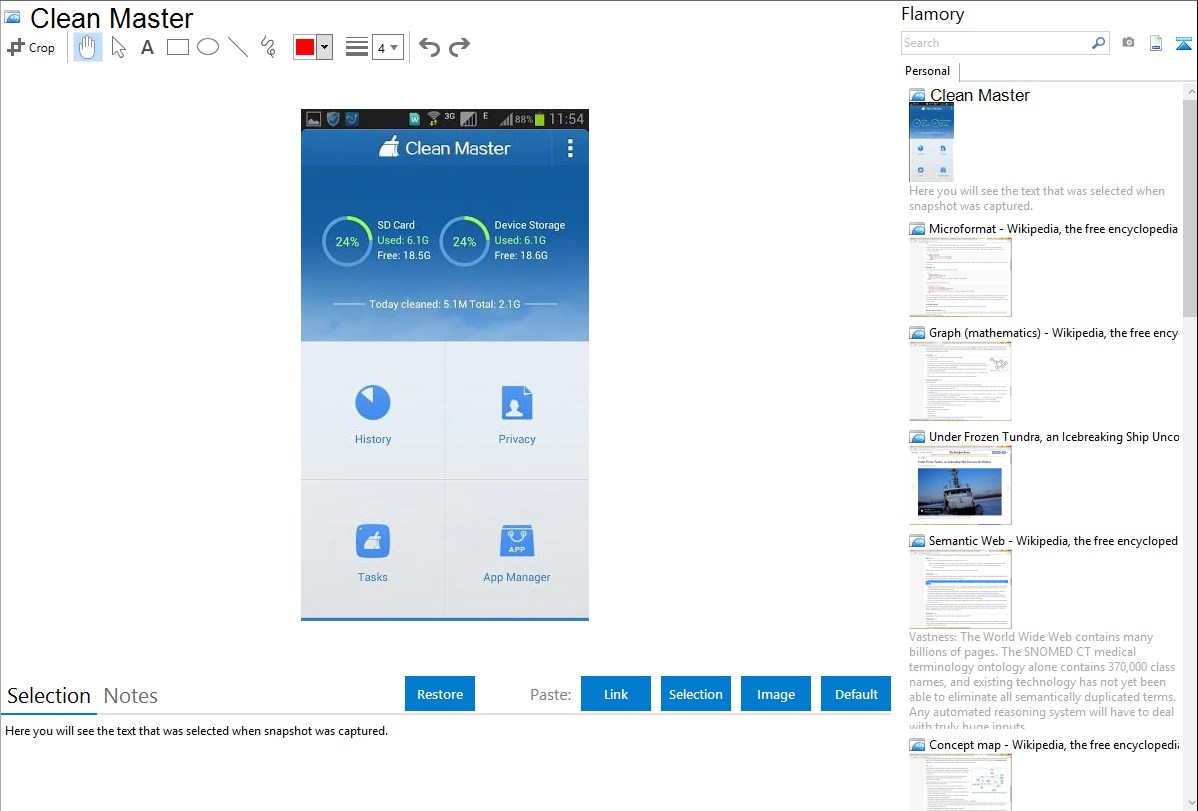1198x811 pixels.
Task: Click the red color swatch
Action: click(x=305, y=47)
